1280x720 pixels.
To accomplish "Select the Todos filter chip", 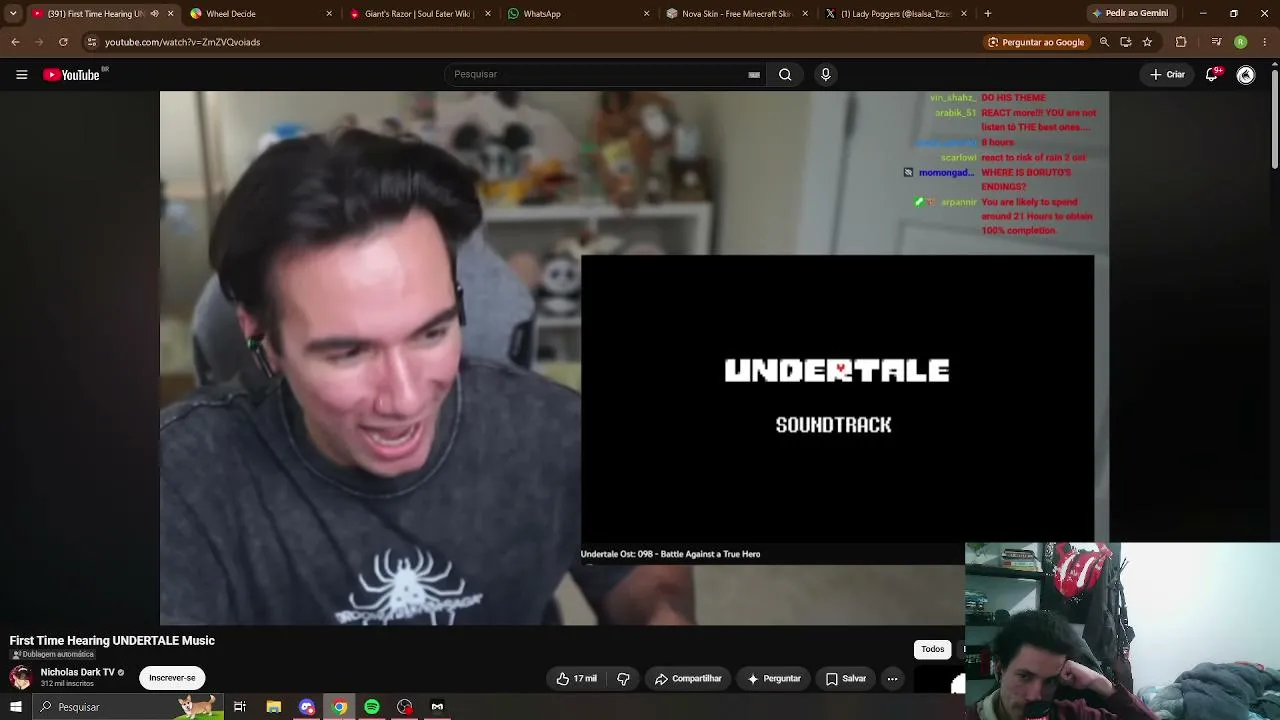I will pos(932,649).
